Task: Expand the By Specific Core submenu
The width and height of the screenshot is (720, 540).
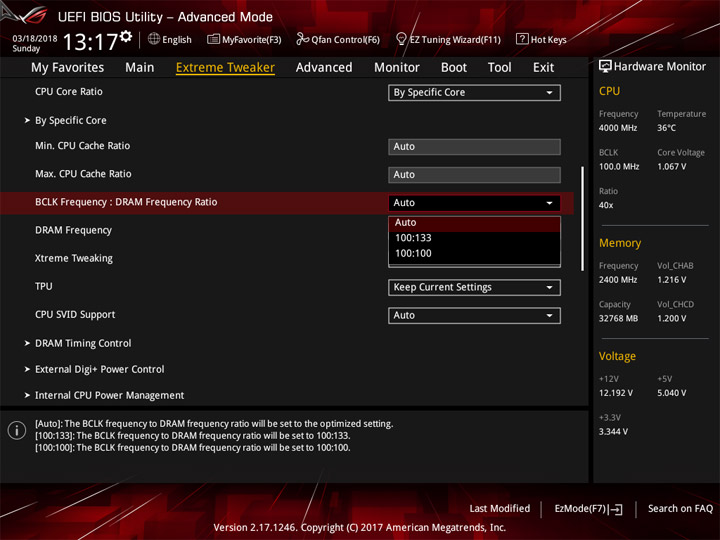Action: pos(71,120)
